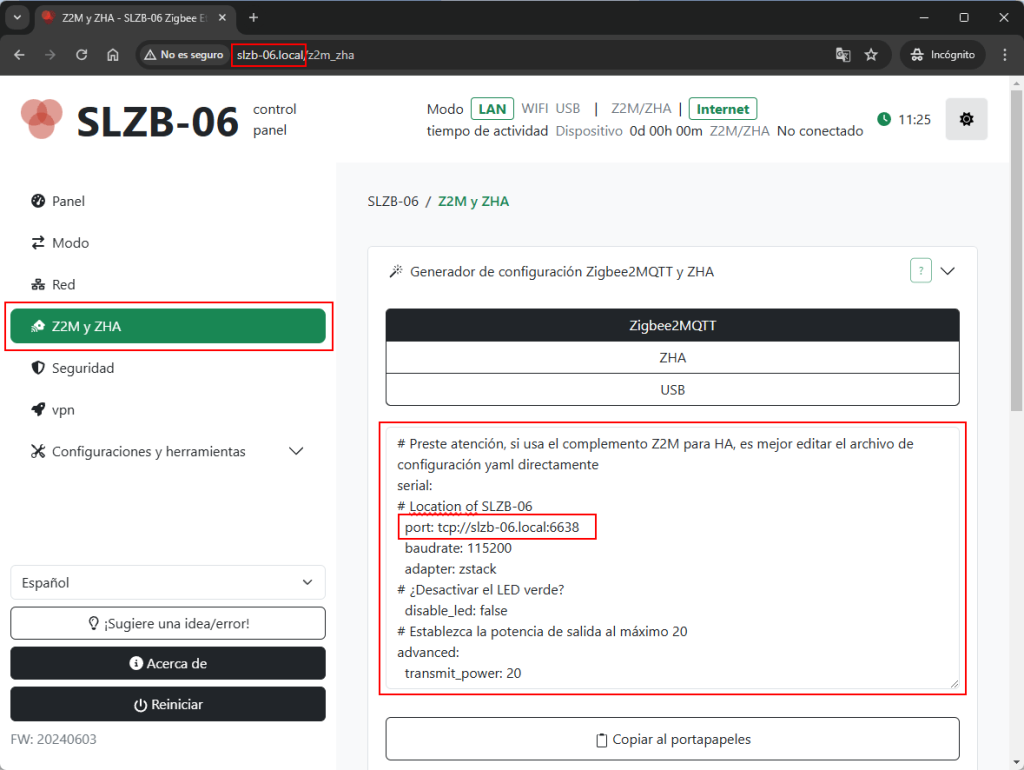Image resolution: width=1024 pixels, height=770 pixels.
Task: Switch to the ZHA tab
Action: 672,357
